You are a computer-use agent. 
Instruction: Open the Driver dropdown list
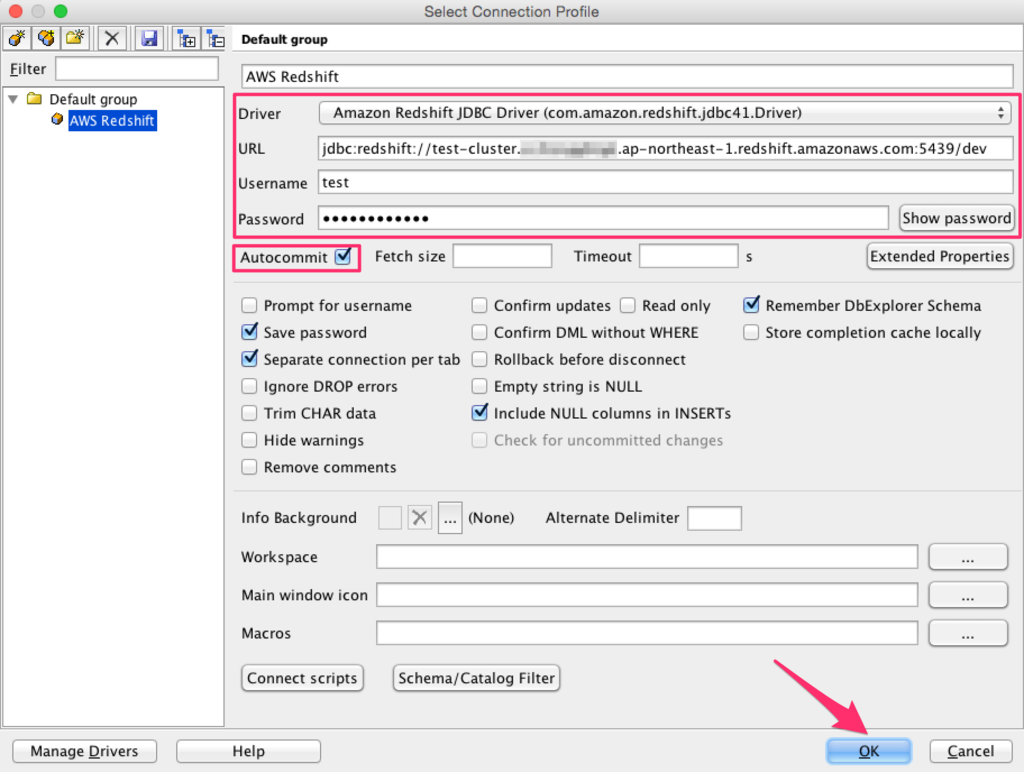coord(665,113)
